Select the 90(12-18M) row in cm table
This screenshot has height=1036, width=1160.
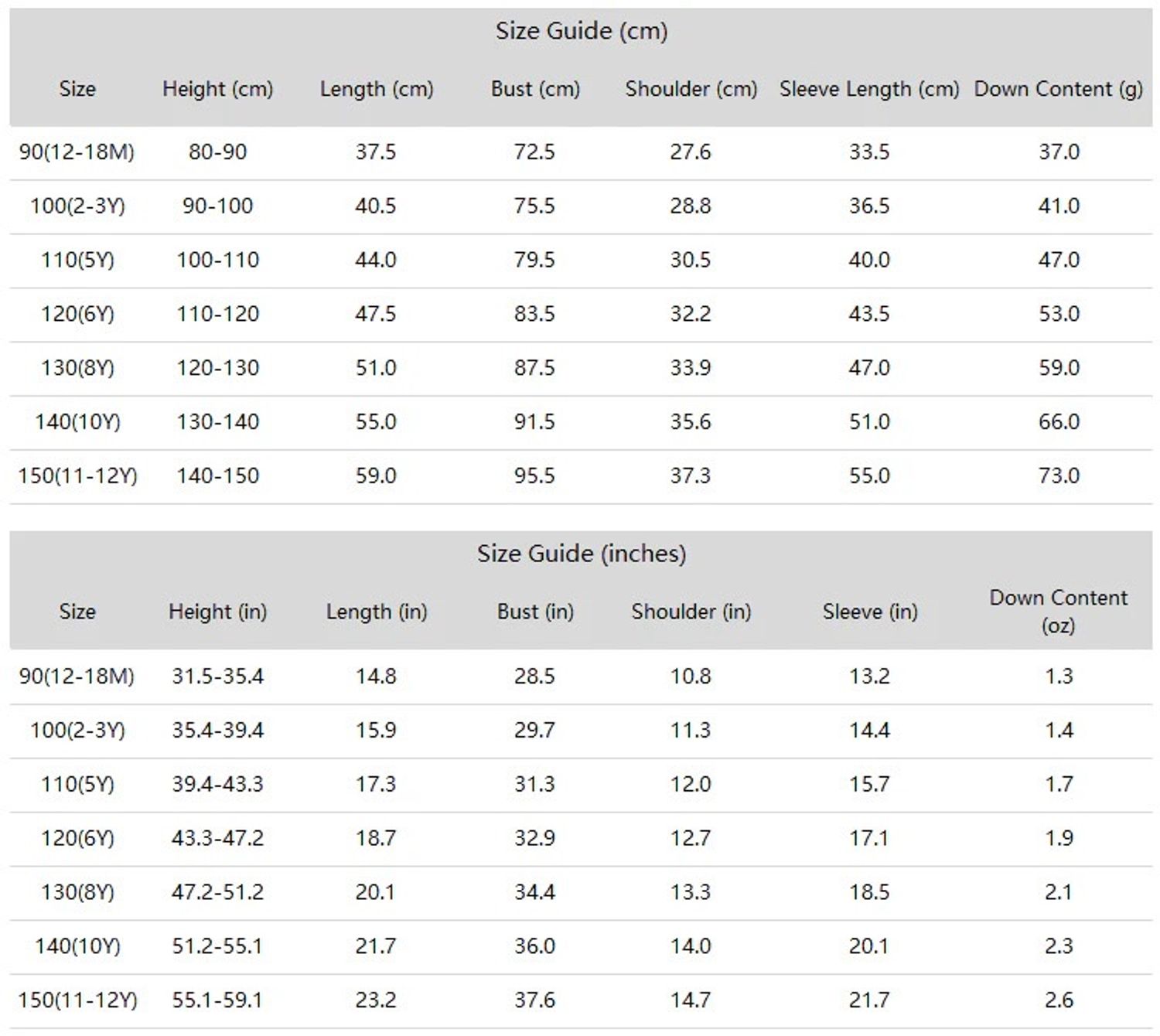pos(581,152)
